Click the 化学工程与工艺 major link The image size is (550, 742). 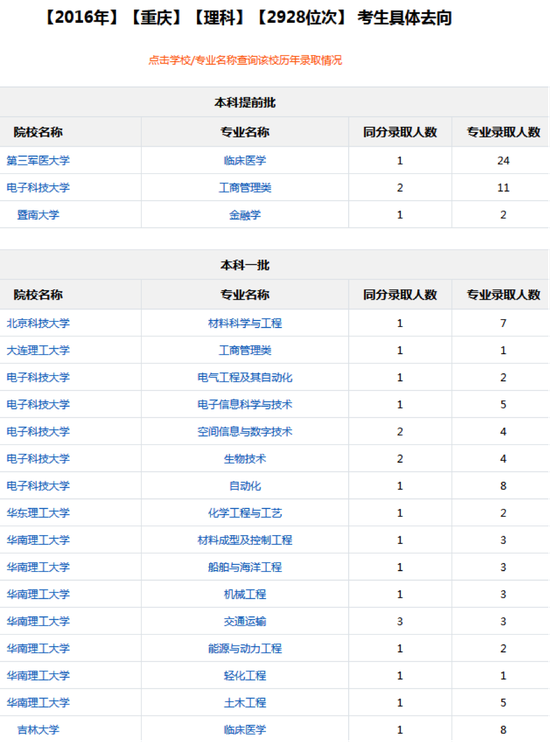(245, 512)
